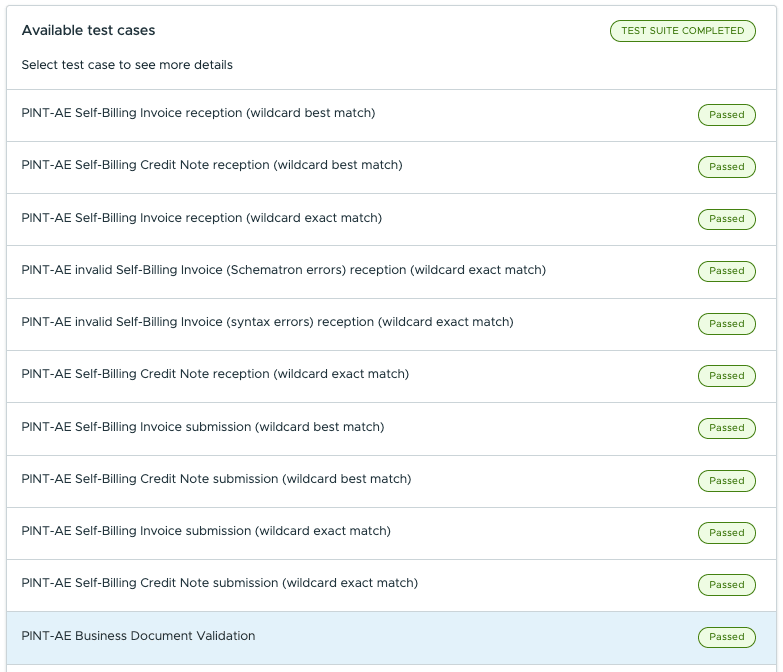Screen dimensions: 783x672
Task: Click Passed badge for Invoice submission exact match
Action: pos(727,533)
